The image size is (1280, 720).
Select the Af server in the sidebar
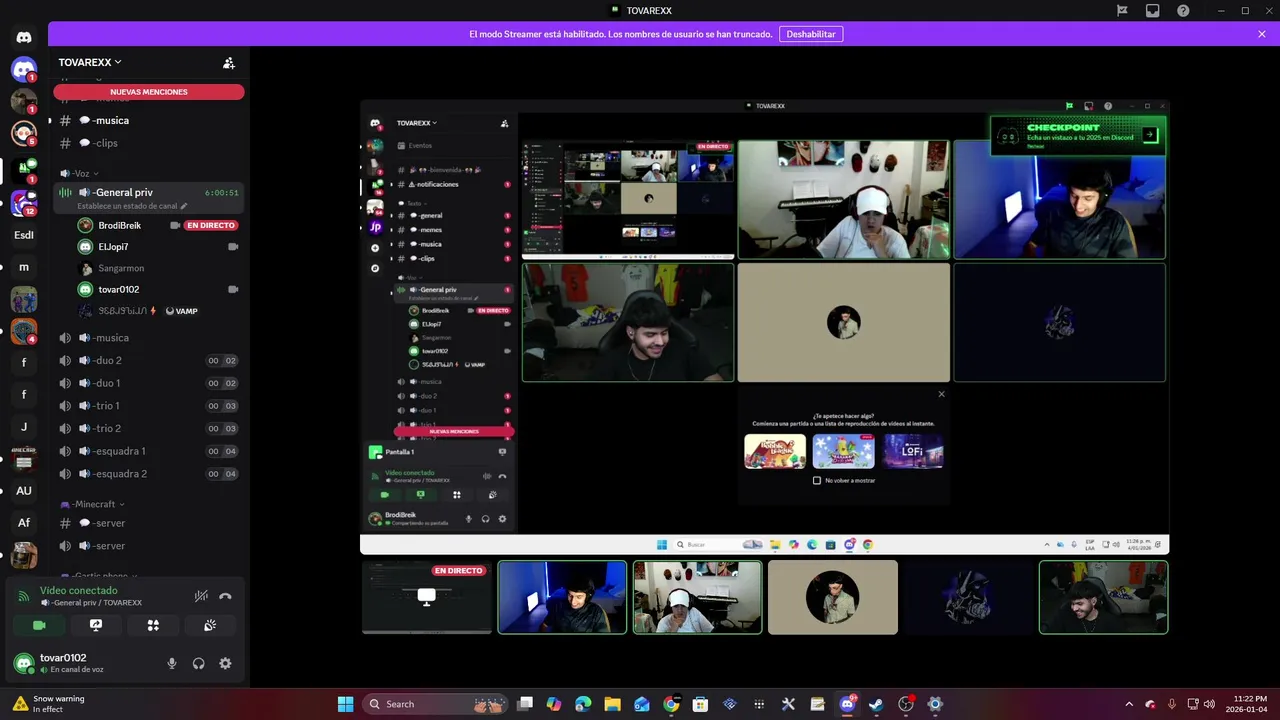point(24,523)
